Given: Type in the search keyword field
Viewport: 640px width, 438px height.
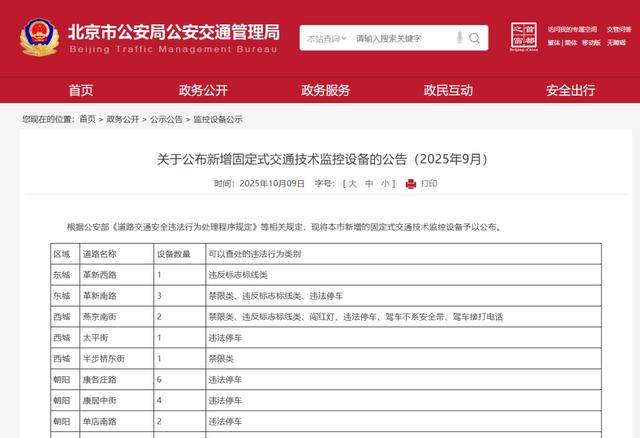Looking at the screenshot, I should pyautogui.click(x=400, y=38).
